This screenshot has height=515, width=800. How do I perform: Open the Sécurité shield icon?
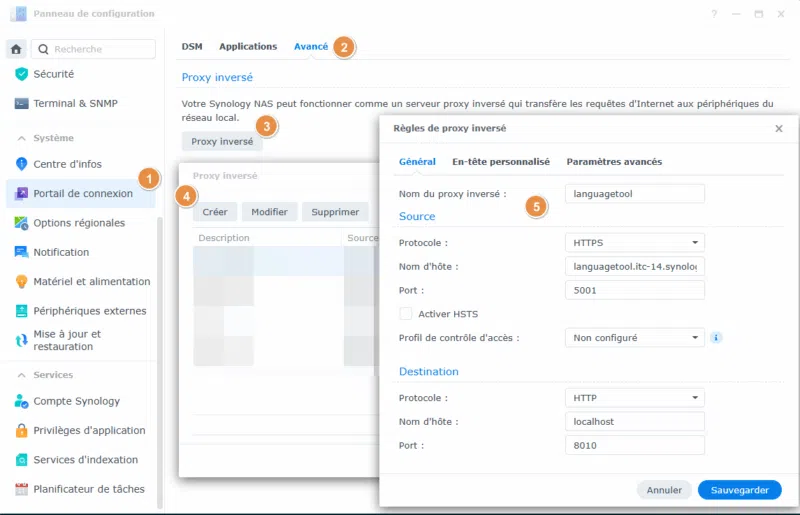pyautogui.click(x=21, y=74)
